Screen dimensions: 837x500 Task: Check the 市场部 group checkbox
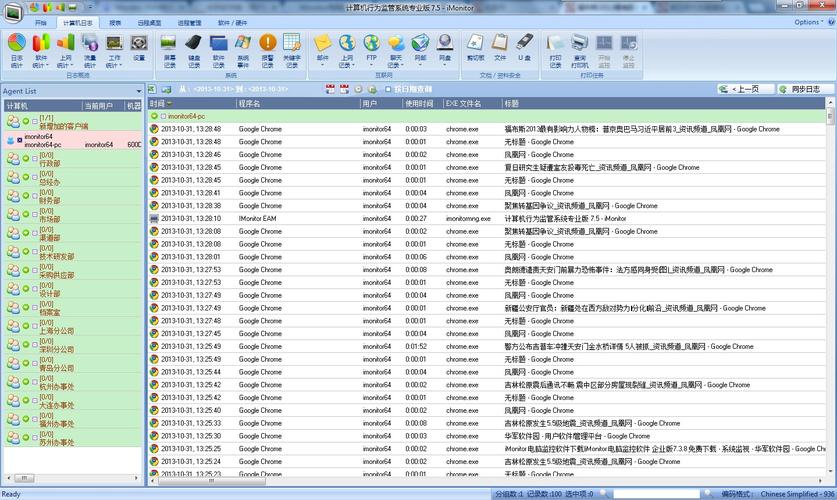[x=35, y=215]
